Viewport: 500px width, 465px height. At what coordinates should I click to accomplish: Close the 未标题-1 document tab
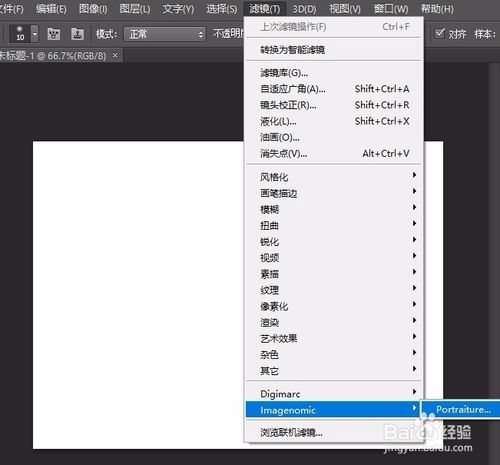click(x=115, y=55)
